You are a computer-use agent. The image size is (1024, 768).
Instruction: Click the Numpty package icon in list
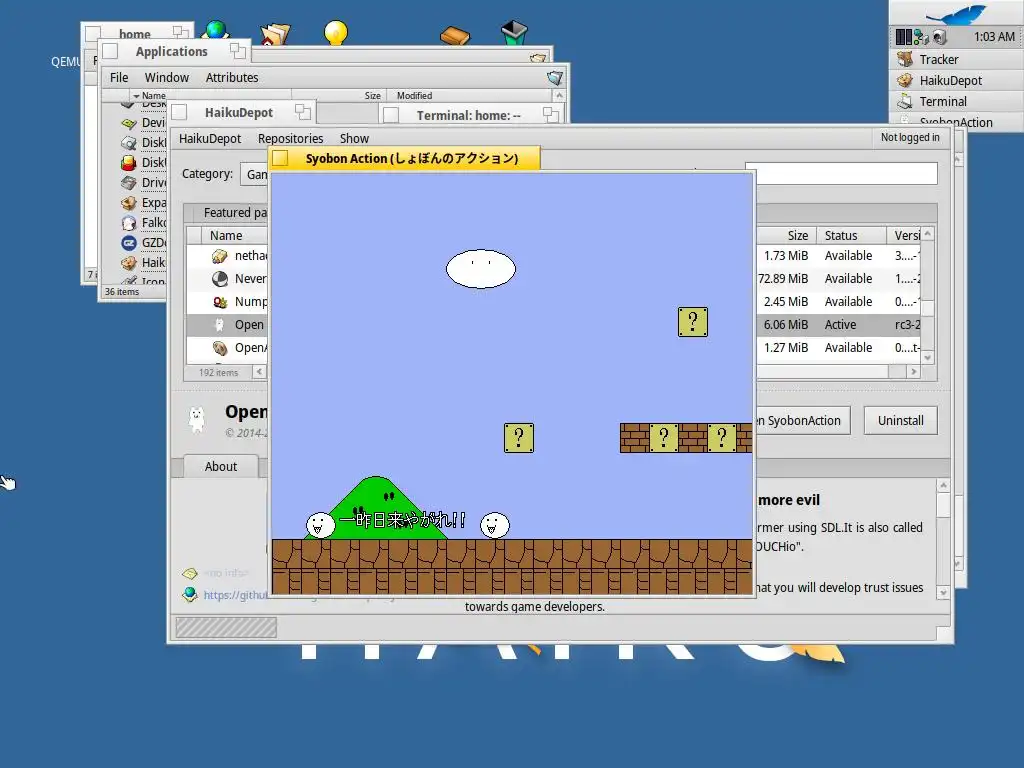coord(220,302)
